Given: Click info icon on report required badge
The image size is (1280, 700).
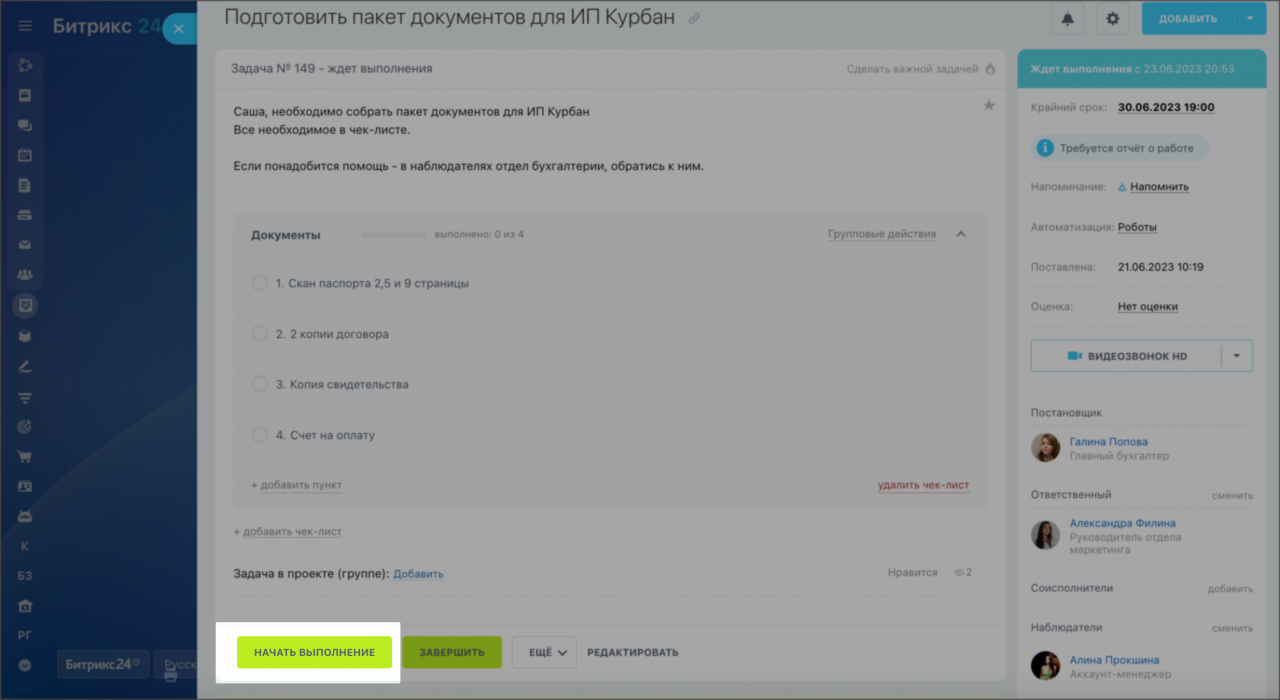Looking at the screenshot, I should 1045,148.
